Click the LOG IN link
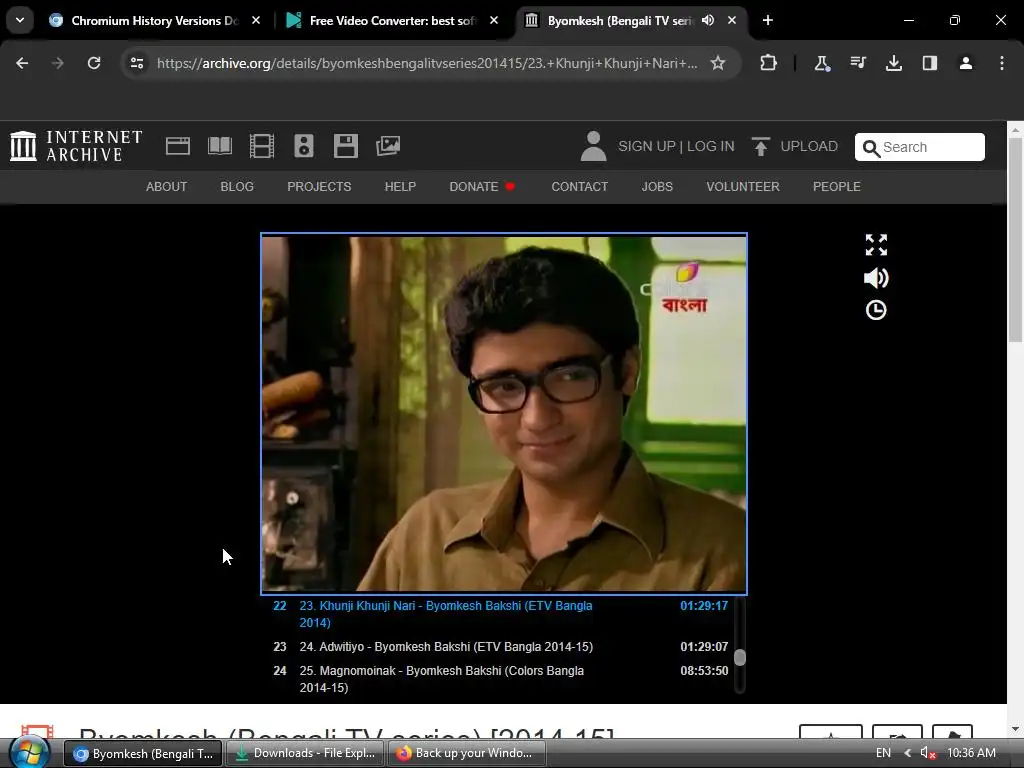Screen dimensions: 1024x768 [711, 146]
